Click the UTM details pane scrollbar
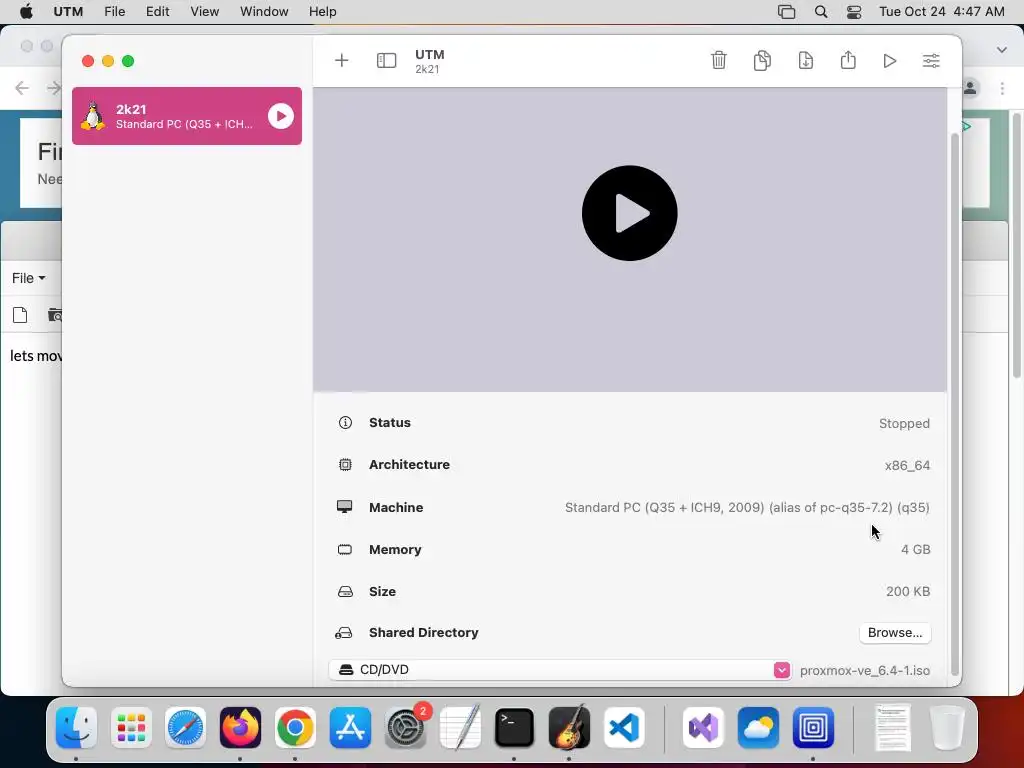The width and height of the screenshot is (1024, 768). pyautogui.click(x=954, y=405)
